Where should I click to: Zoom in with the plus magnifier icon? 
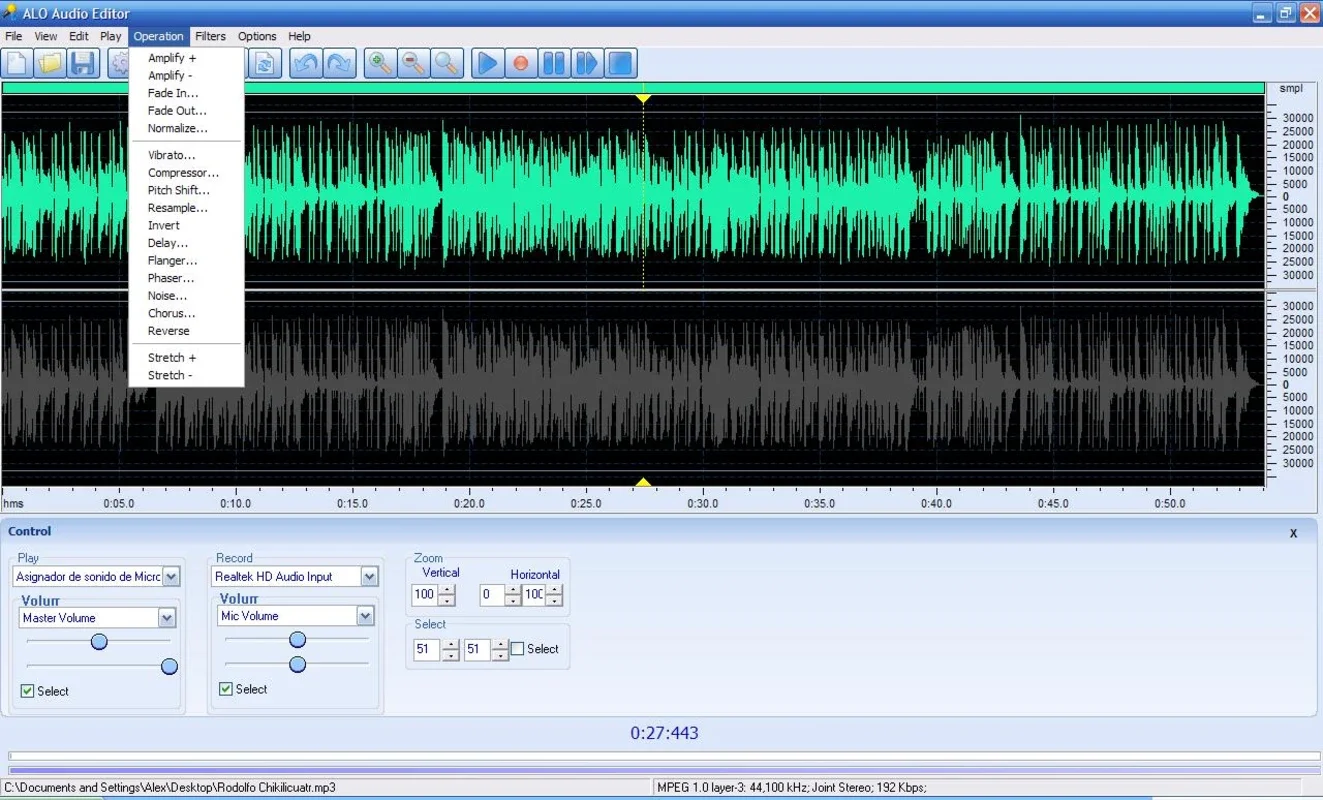(x=380, y=63)
